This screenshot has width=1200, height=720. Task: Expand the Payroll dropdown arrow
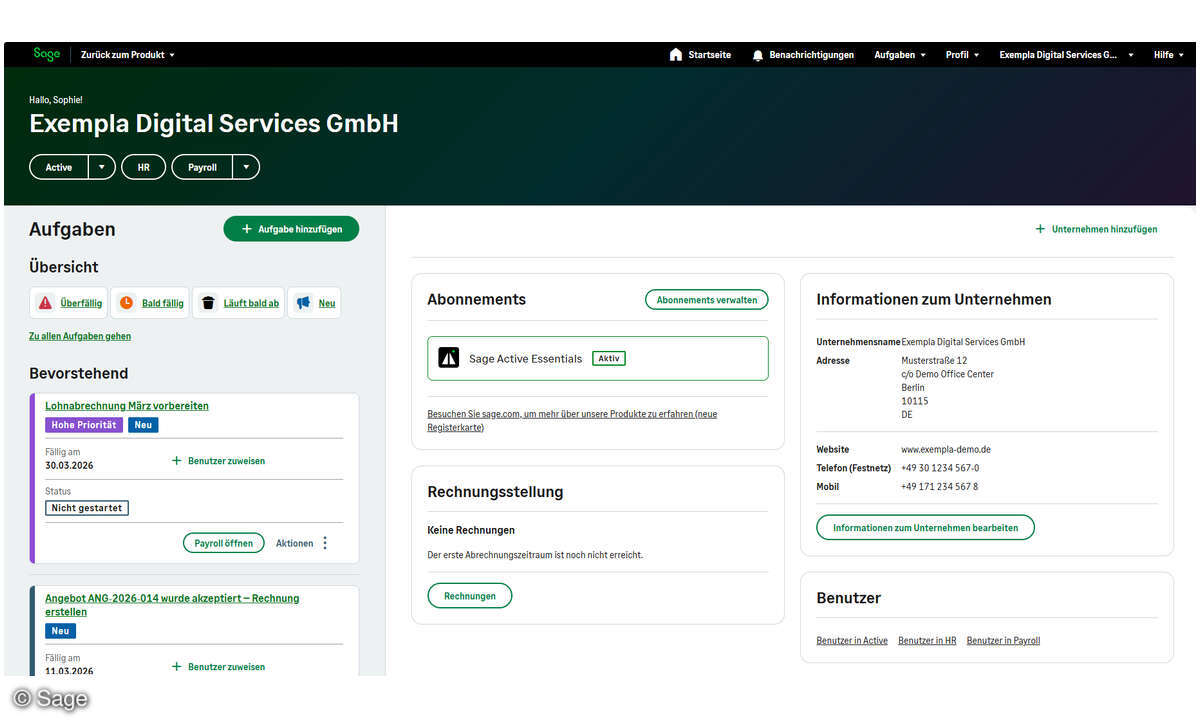click(x=246, y=167)
